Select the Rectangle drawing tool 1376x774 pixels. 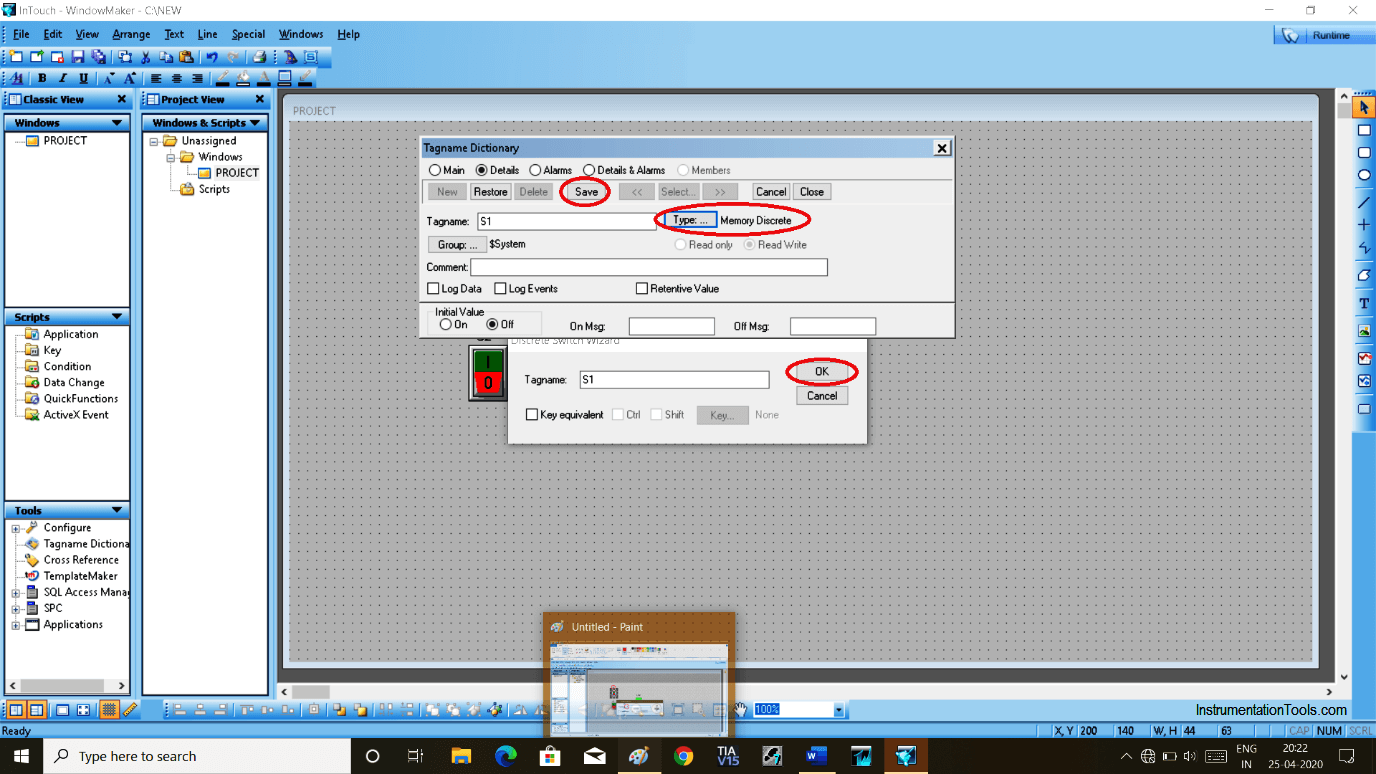pyautogui.click(x=1364, y=130)
